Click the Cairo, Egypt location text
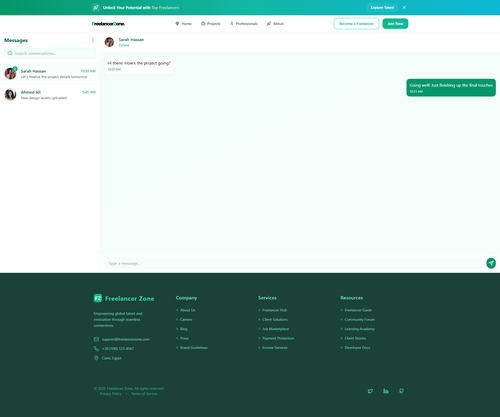Screen dimensions: 500x417 tap(112, 358)
